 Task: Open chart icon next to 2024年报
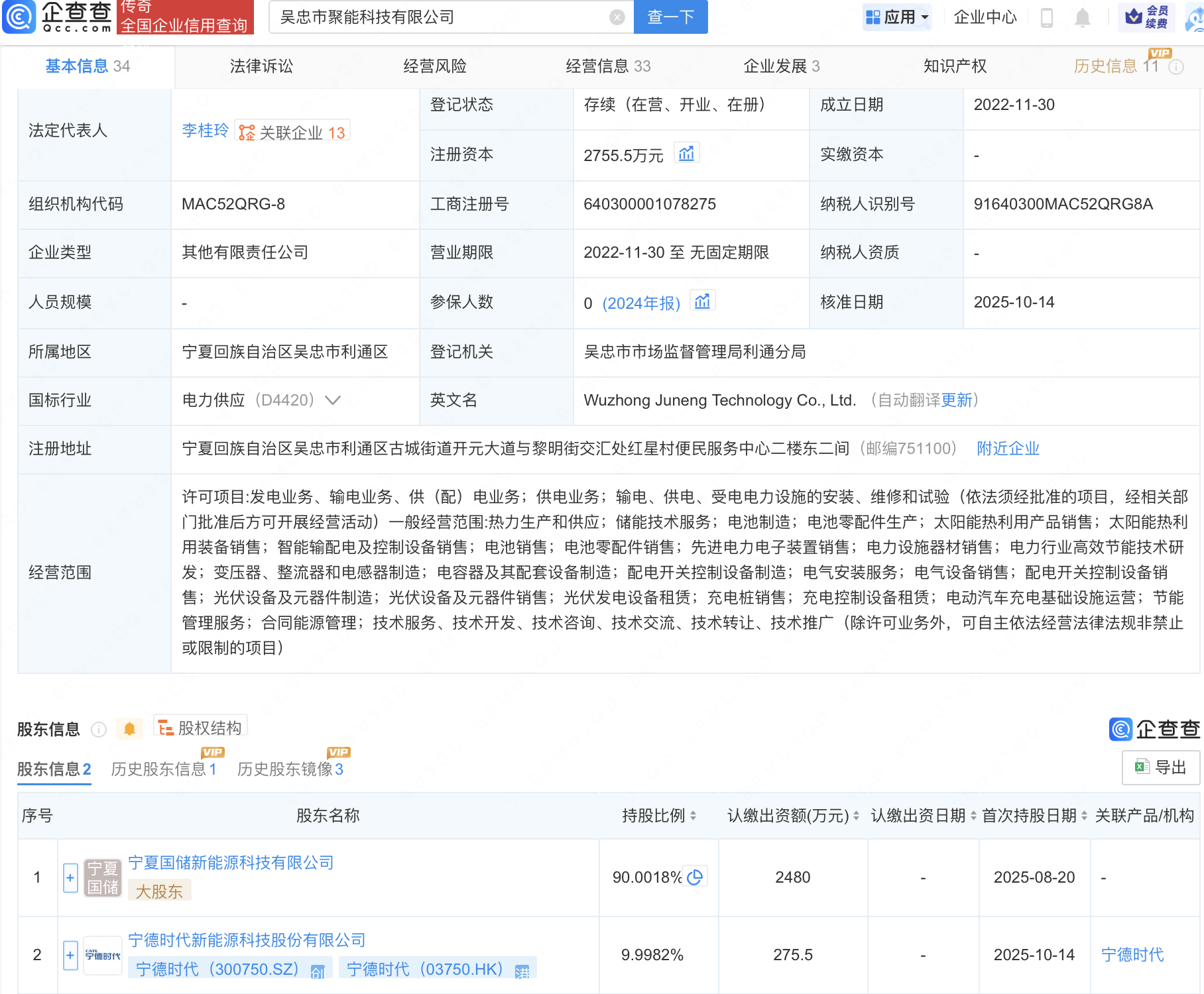(x=702, y=302)
